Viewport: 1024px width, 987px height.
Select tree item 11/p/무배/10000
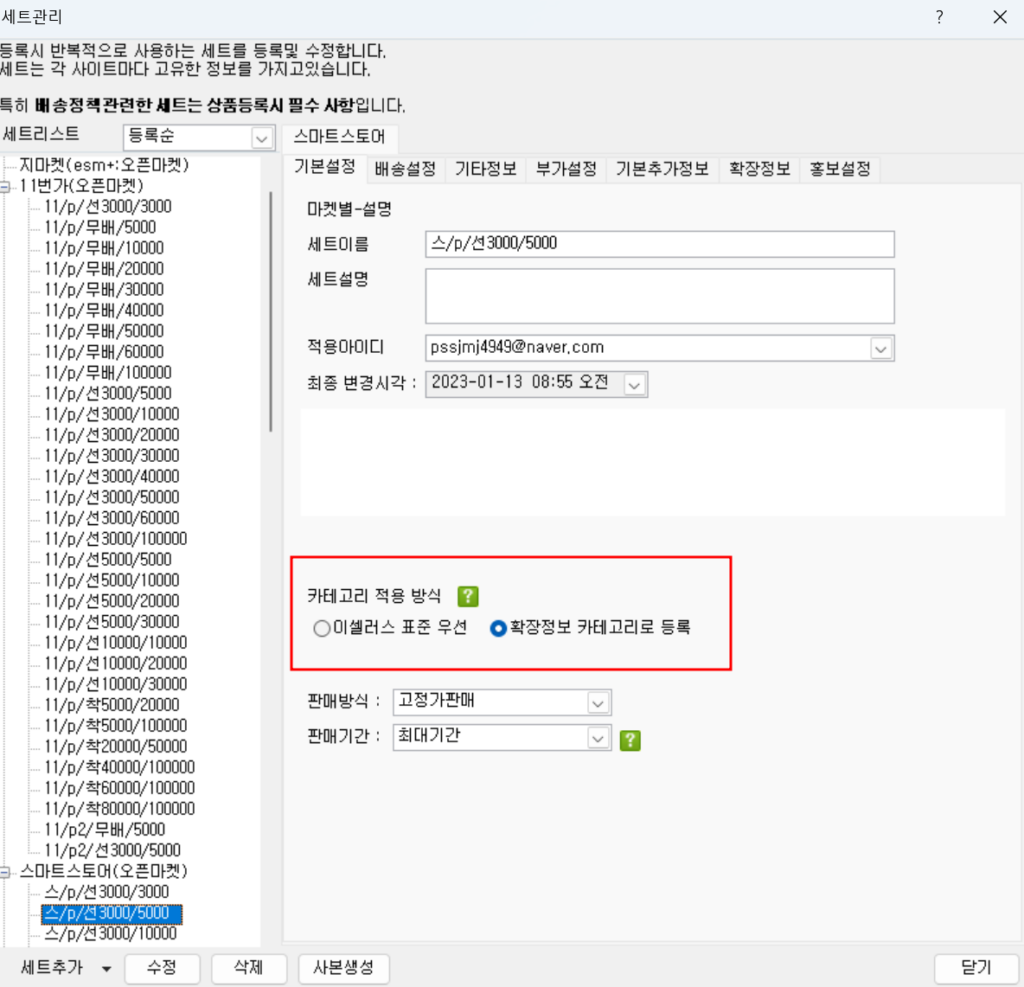click(x=104, y=248)
